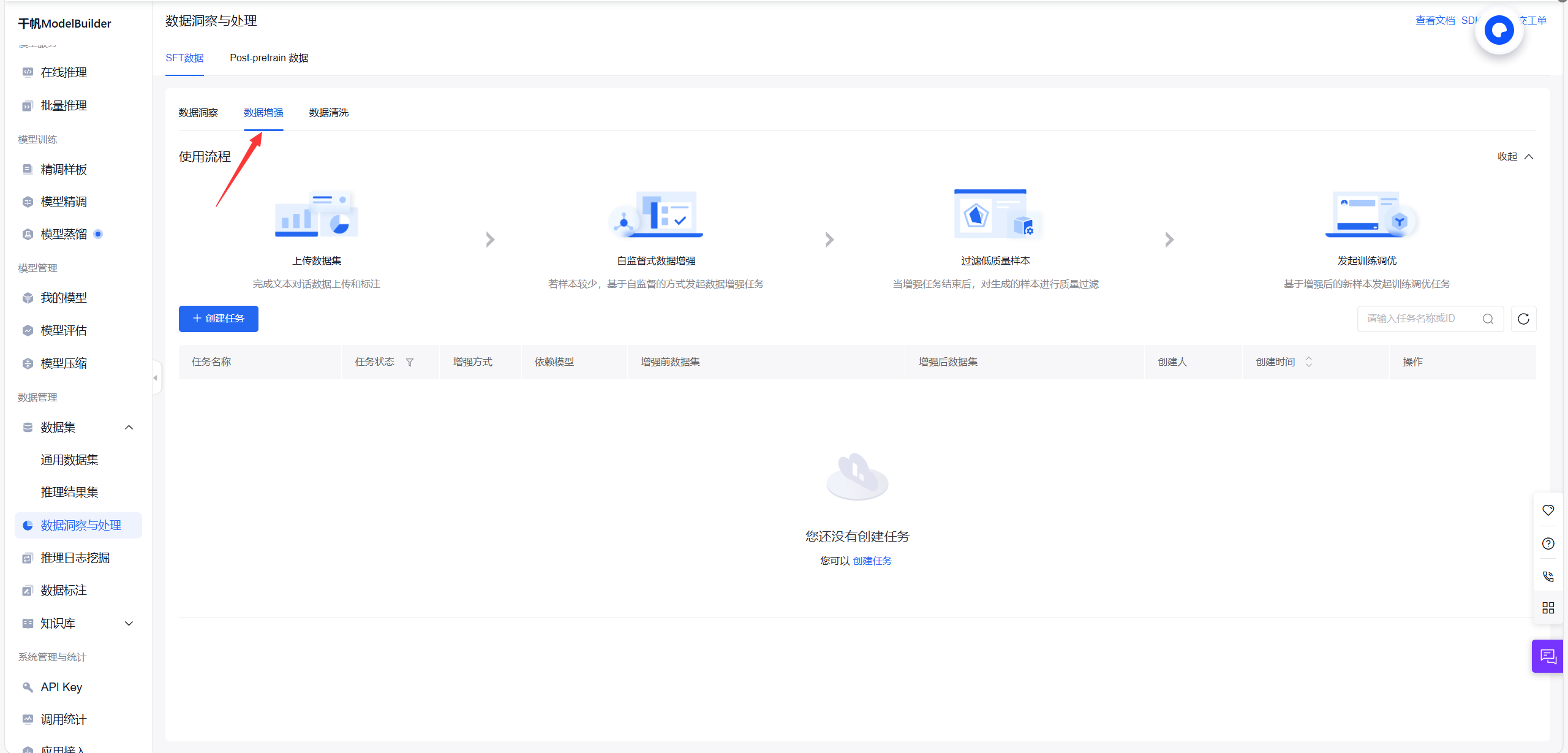Click the blue 创建任务 button
The height and width of the screenshot is (753, 1568).
click(x=219, y=319)
